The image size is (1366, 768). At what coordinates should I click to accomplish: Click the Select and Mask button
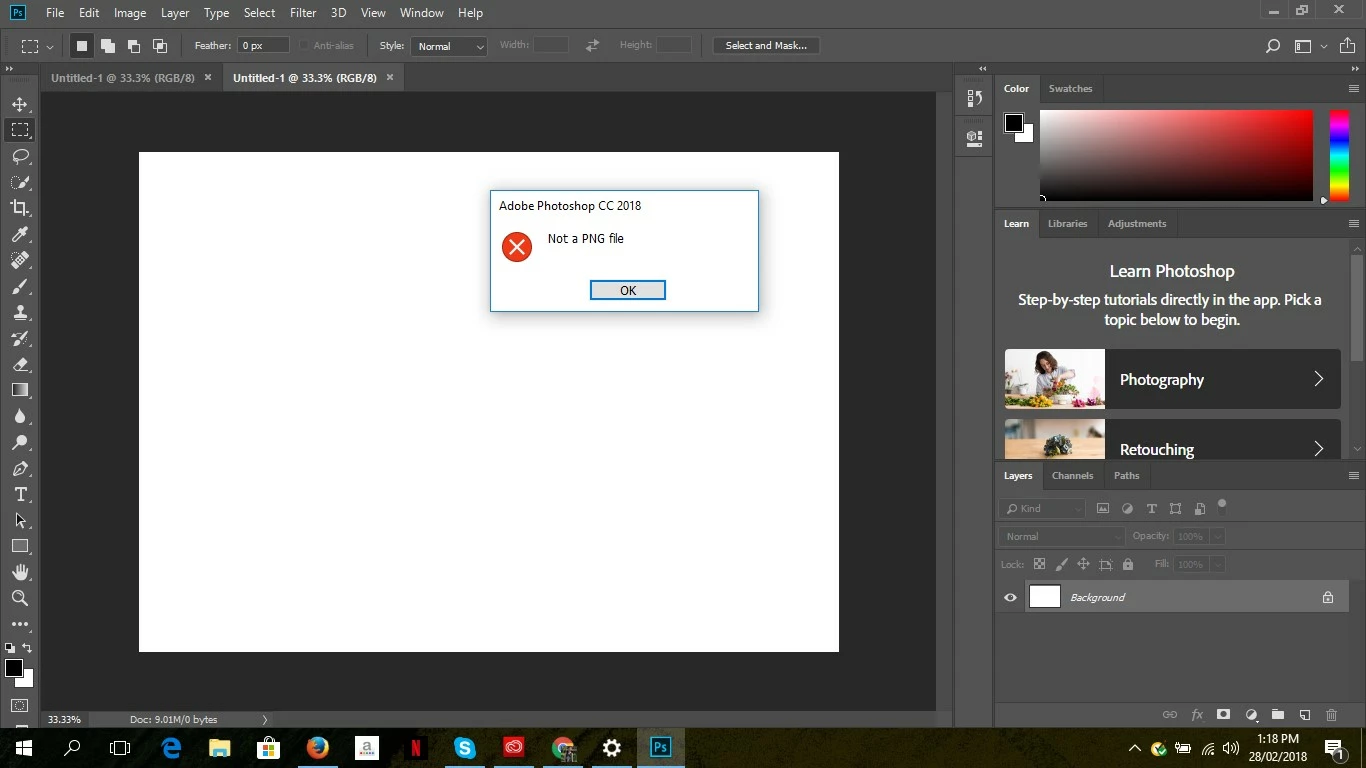point(766,46)
